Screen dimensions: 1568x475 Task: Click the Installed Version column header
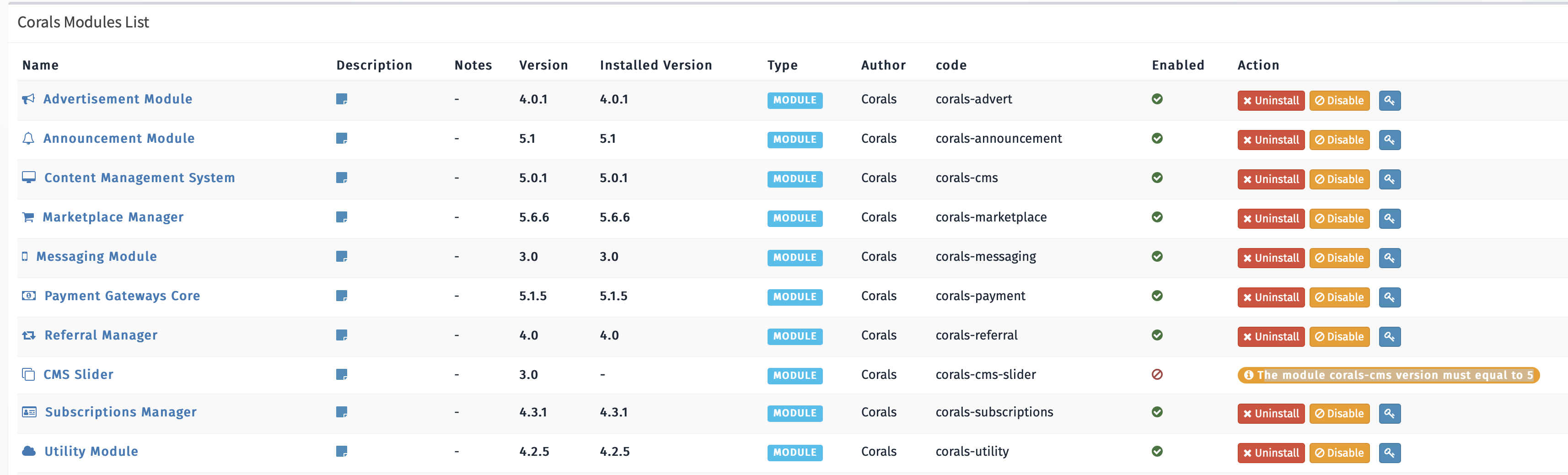[655, 65]
